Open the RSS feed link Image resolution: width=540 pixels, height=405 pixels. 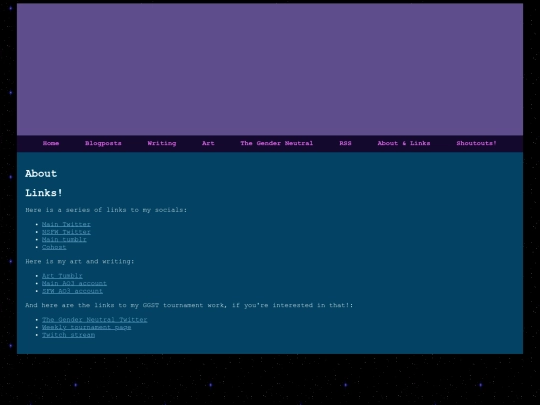pos(345,143)
